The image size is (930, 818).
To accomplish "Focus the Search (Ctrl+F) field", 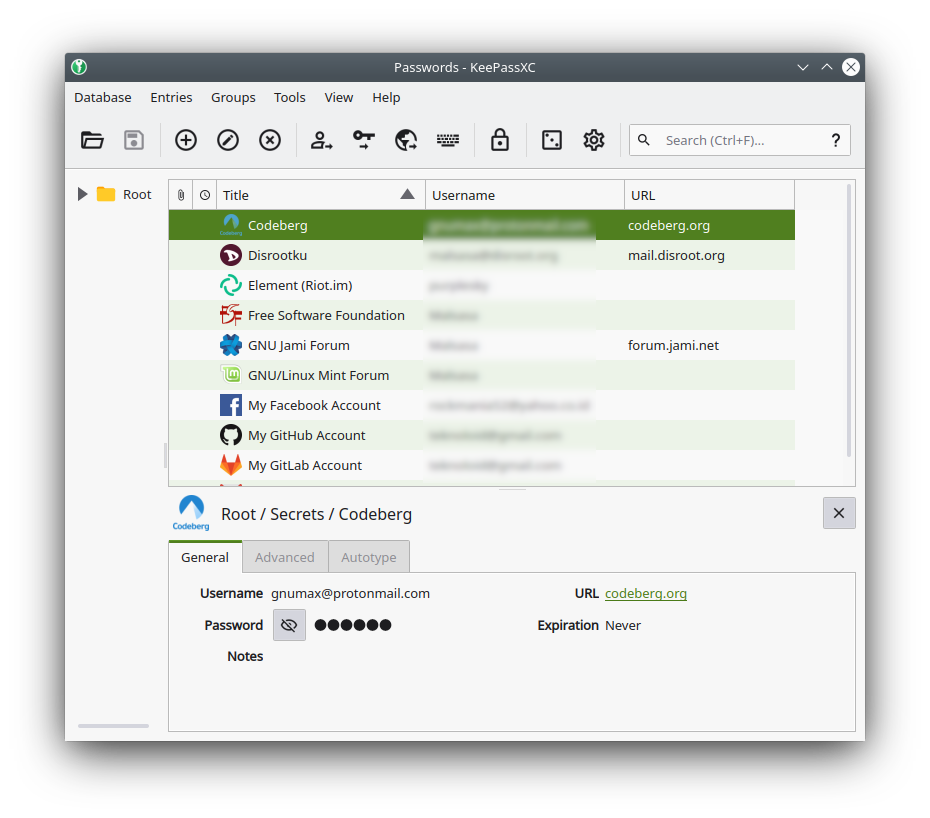I will 740,141.
